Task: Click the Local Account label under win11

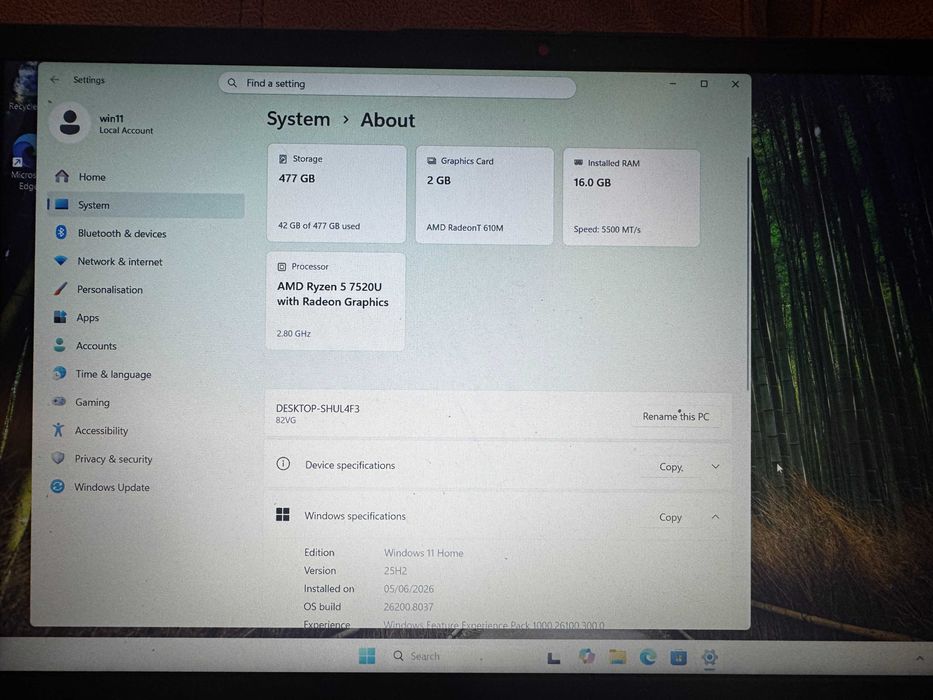Action: 126,130
